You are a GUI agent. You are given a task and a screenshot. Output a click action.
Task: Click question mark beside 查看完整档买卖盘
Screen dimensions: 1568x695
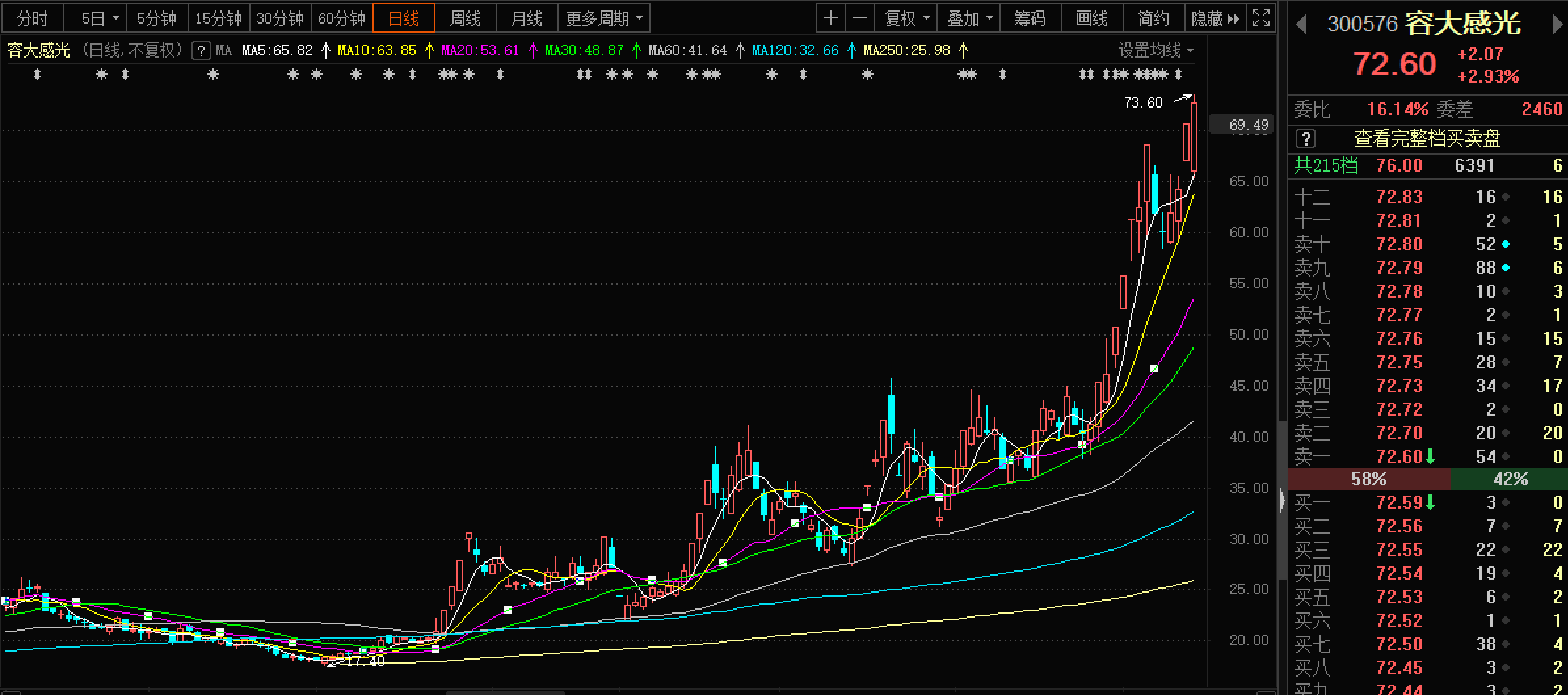[1306, 138]
